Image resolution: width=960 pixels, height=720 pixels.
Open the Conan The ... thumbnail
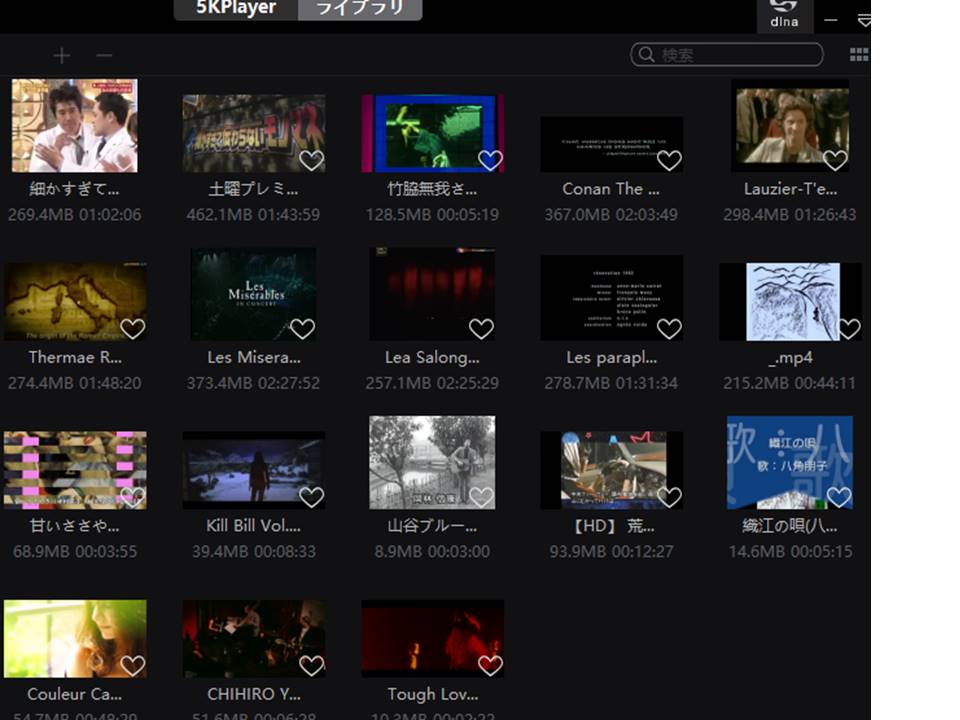click(611, 144)
